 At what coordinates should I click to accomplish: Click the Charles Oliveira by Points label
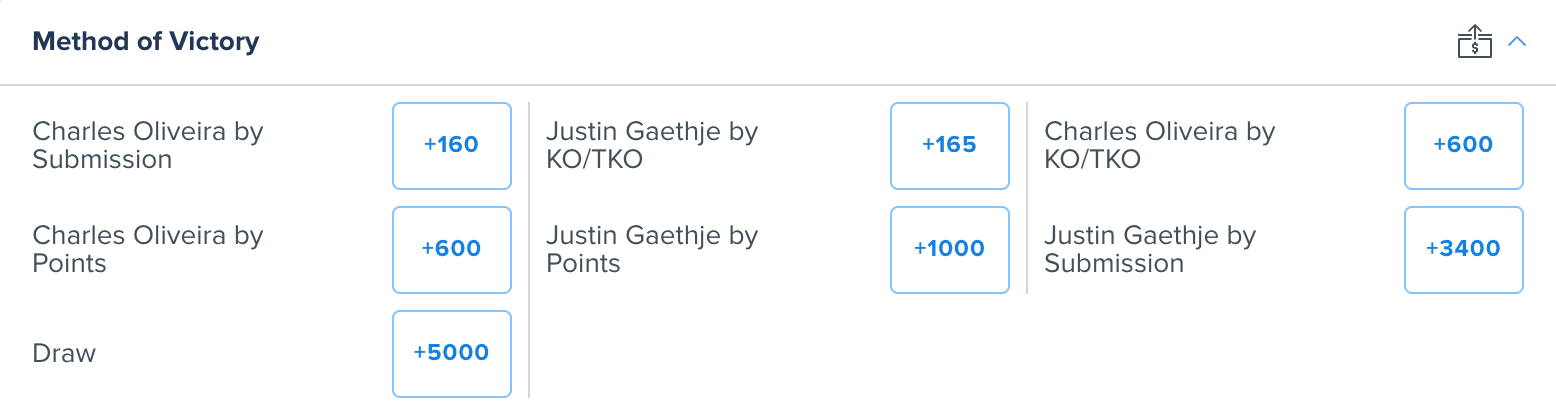point(148,250)
